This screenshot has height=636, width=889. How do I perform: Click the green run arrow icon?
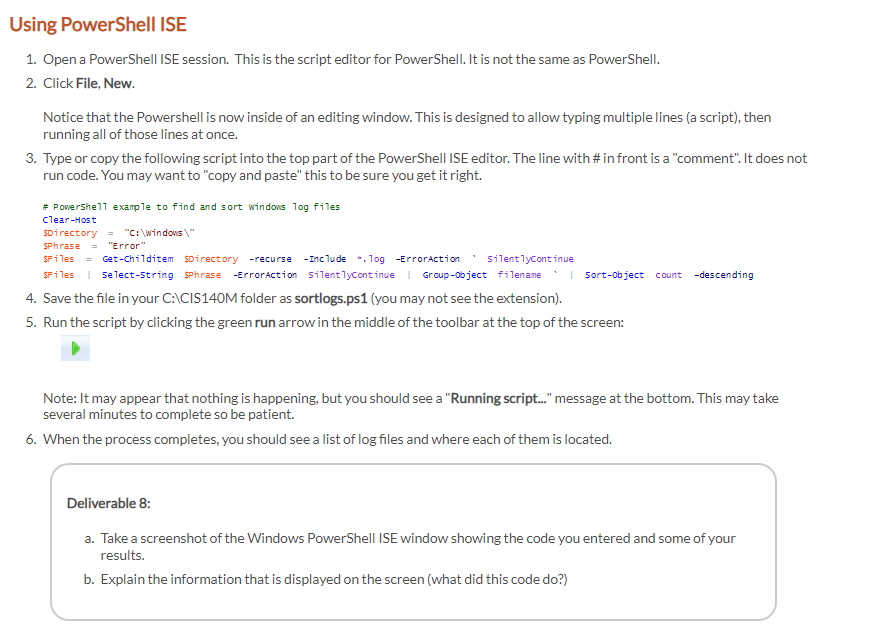(x=74, y=347)
